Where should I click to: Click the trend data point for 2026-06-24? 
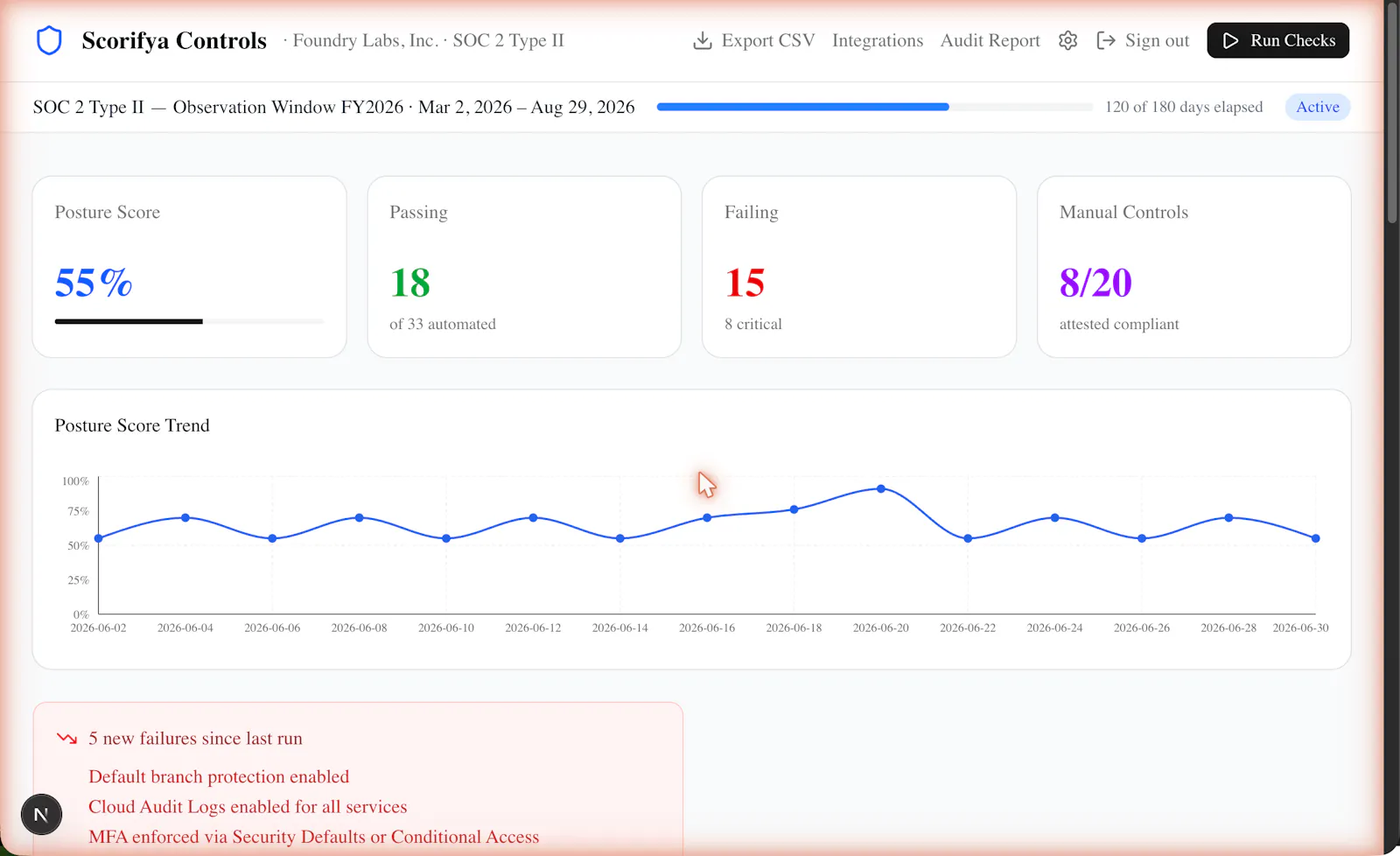pyautogui.click(x=1055, y=518)
